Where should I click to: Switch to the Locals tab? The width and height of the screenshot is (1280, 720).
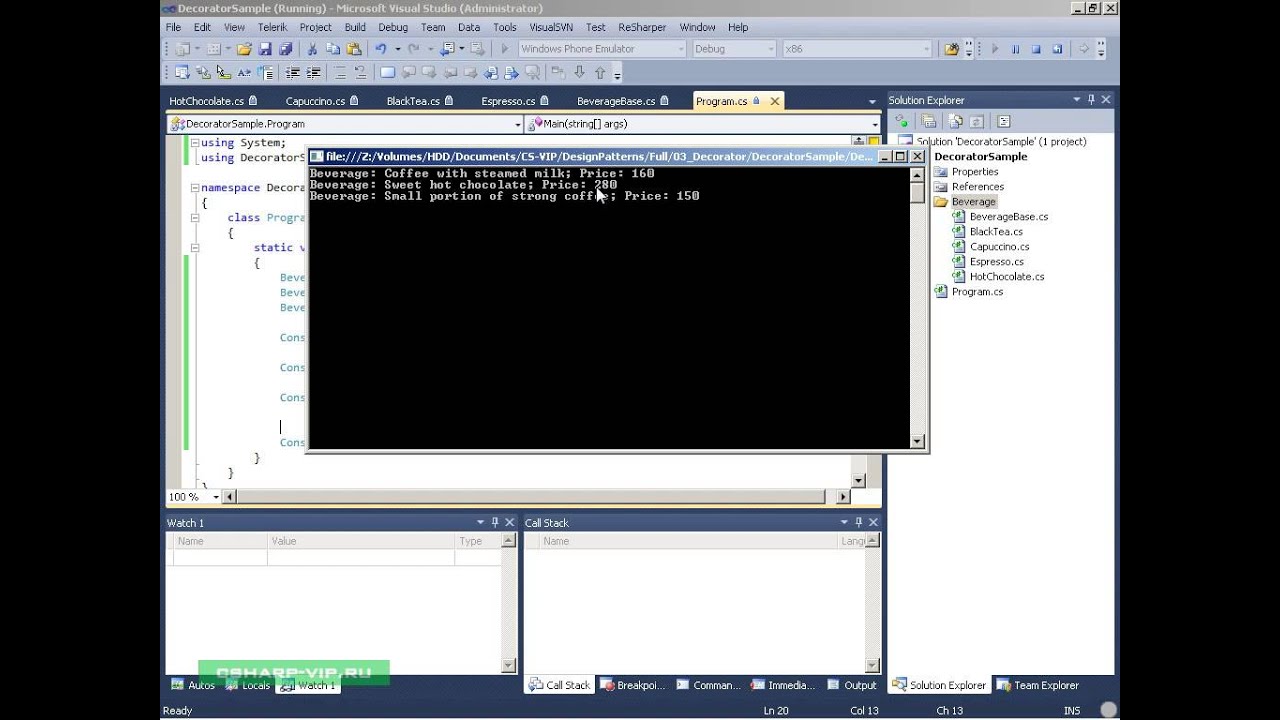pyautogui.click(x=248, y=685)
